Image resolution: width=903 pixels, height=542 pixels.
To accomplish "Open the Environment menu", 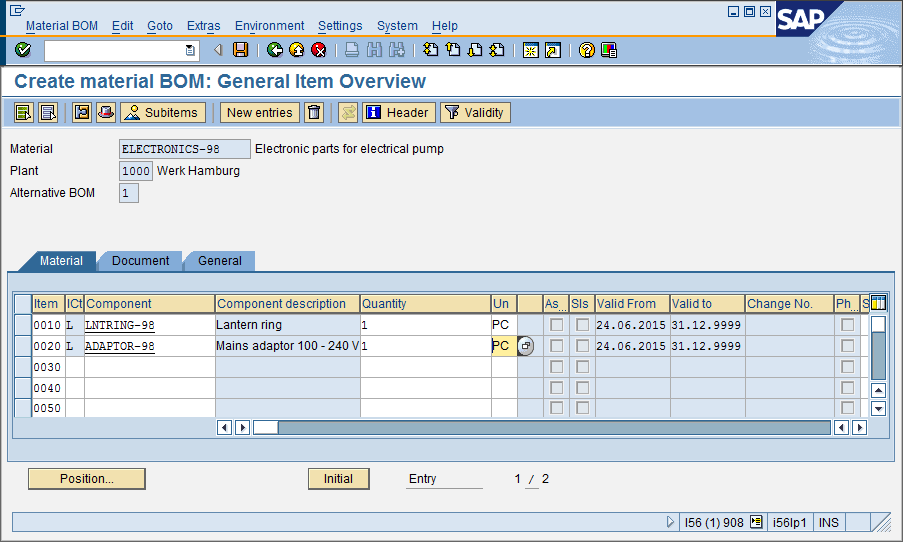I will coord(269,26).
